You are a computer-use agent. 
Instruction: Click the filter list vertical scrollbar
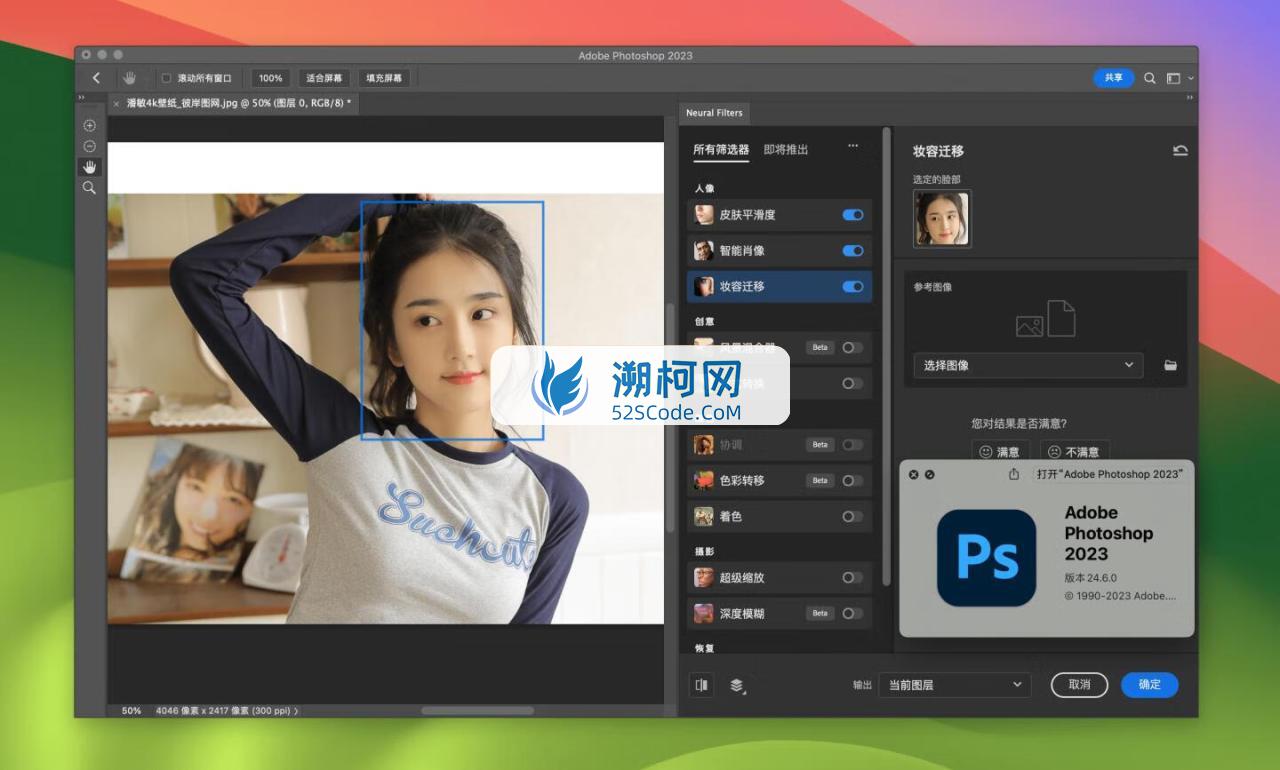pyautogui.click(x=886, y=356)
